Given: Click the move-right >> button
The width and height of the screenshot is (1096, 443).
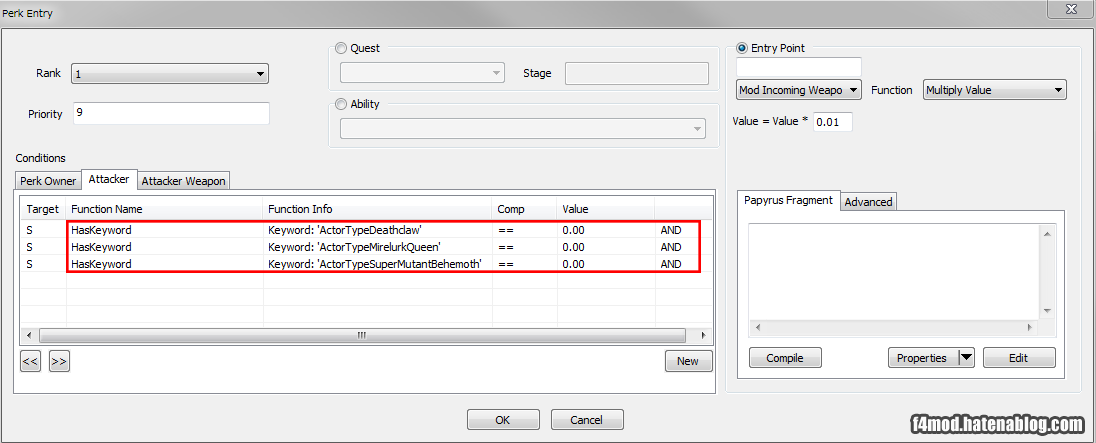Looking at the screenshot, I should 59,361.
